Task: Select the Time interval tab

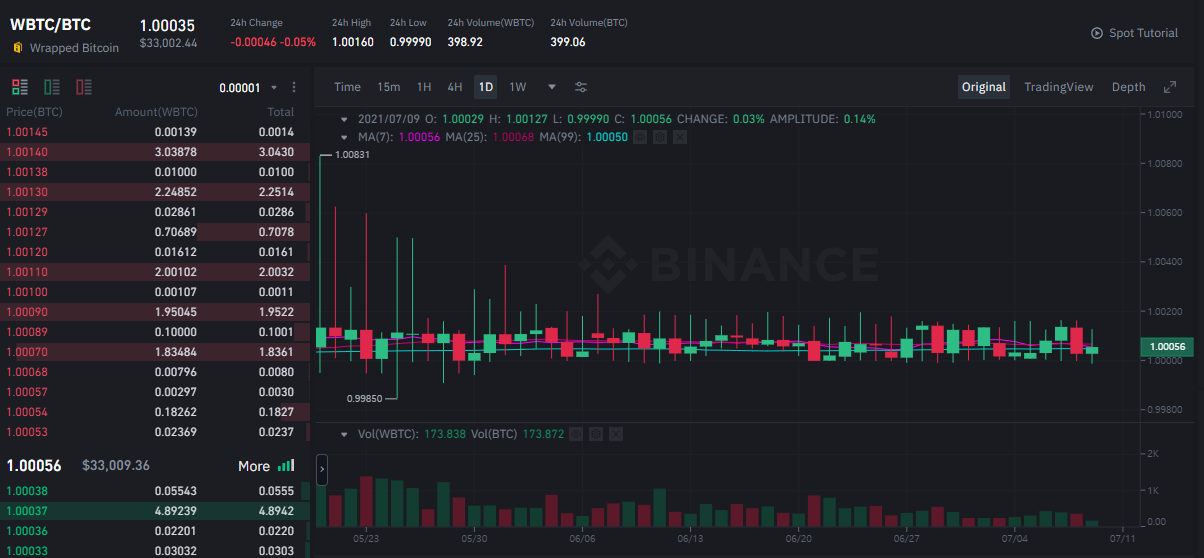Action: pos(347,87)
